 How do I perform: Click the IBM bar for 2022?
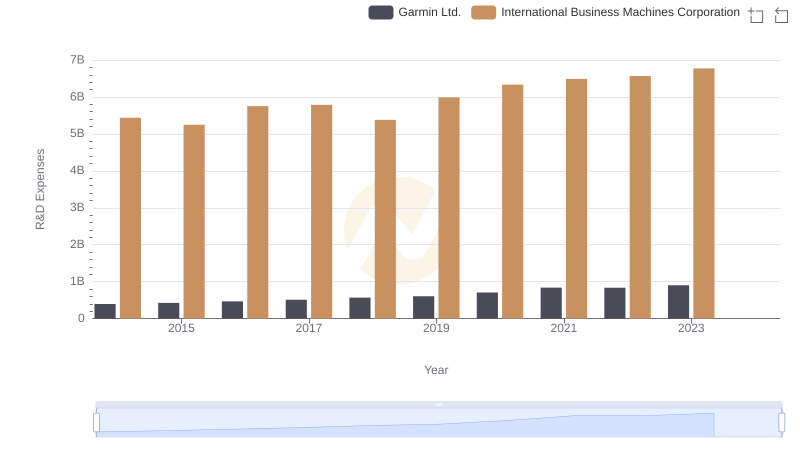tap(640, 197)
